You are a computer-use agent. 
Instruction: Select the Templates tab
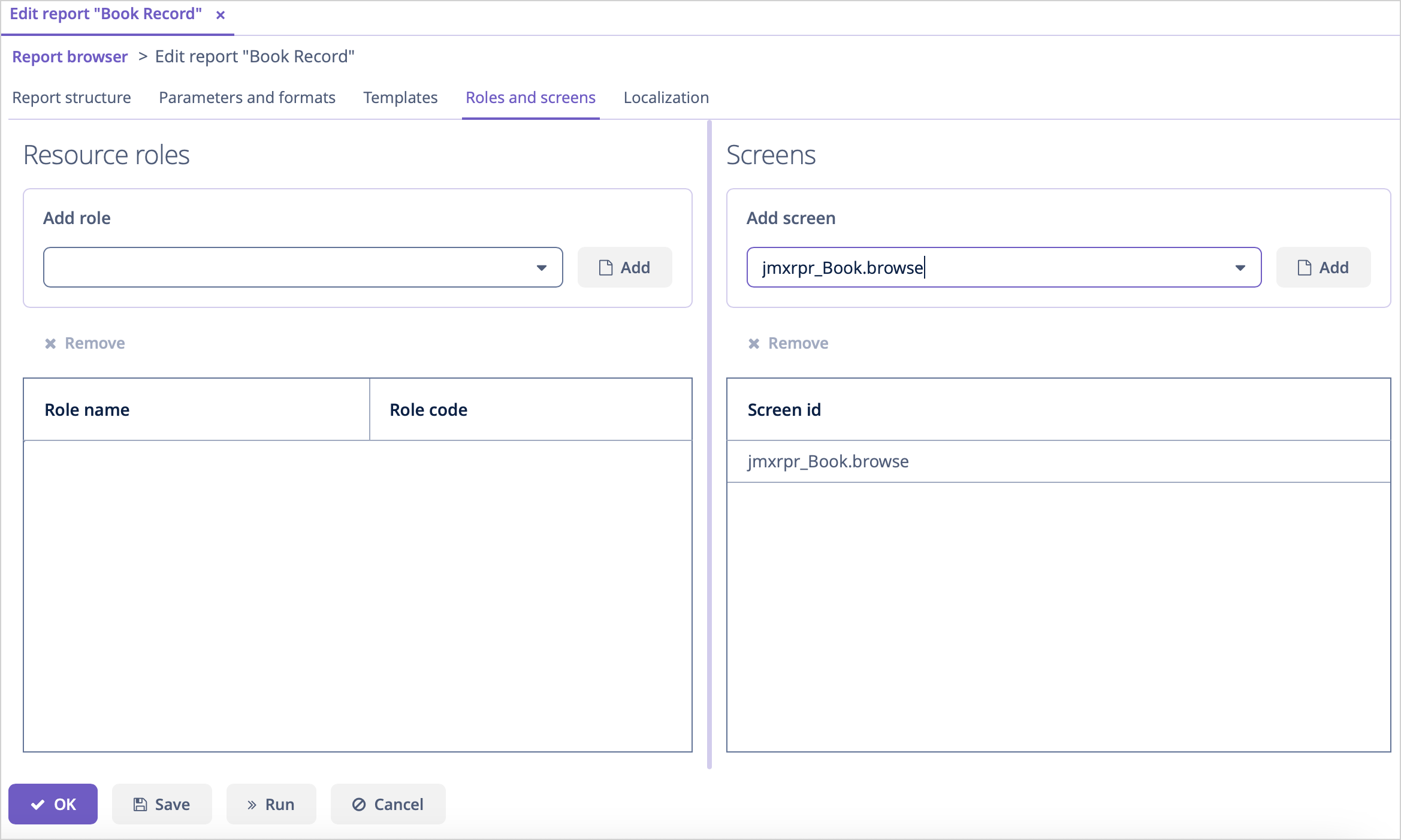pos(399,97)
